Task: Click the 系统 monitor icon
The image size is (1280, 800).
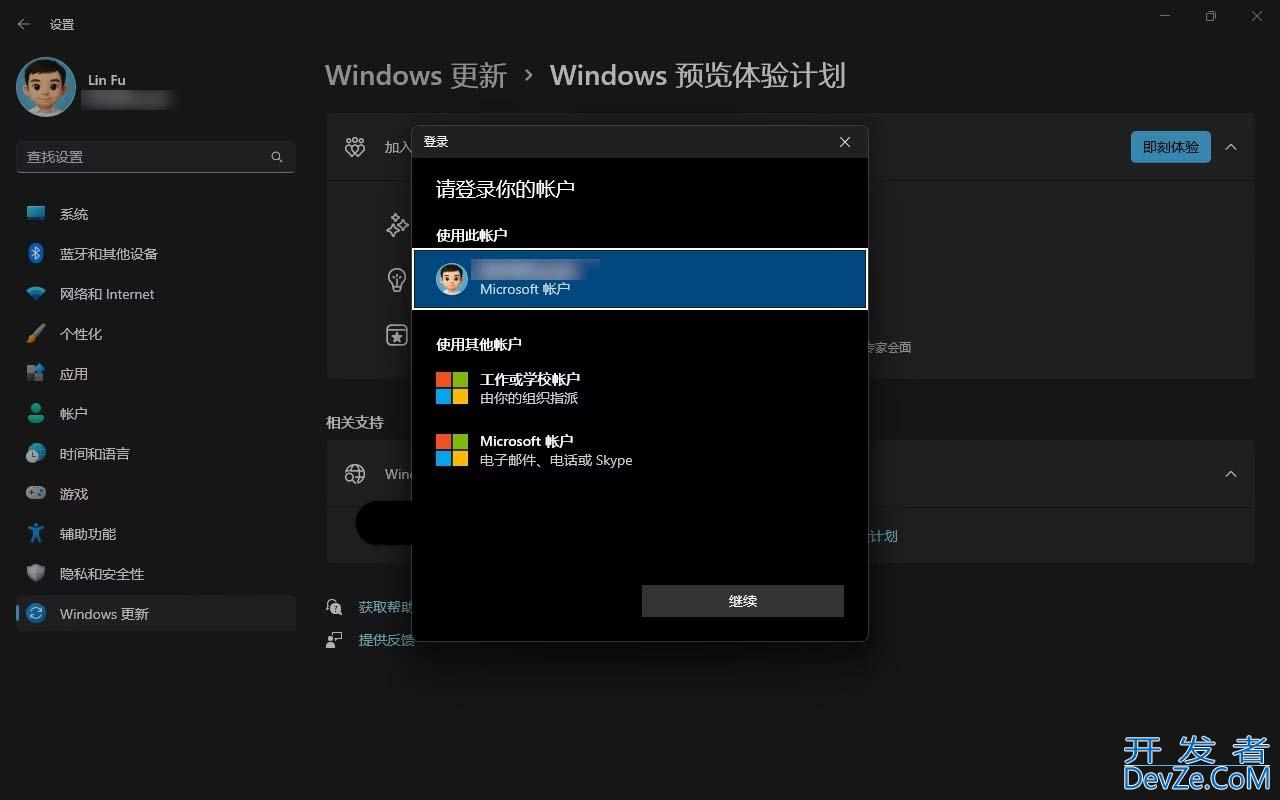Action: point(36,213)
